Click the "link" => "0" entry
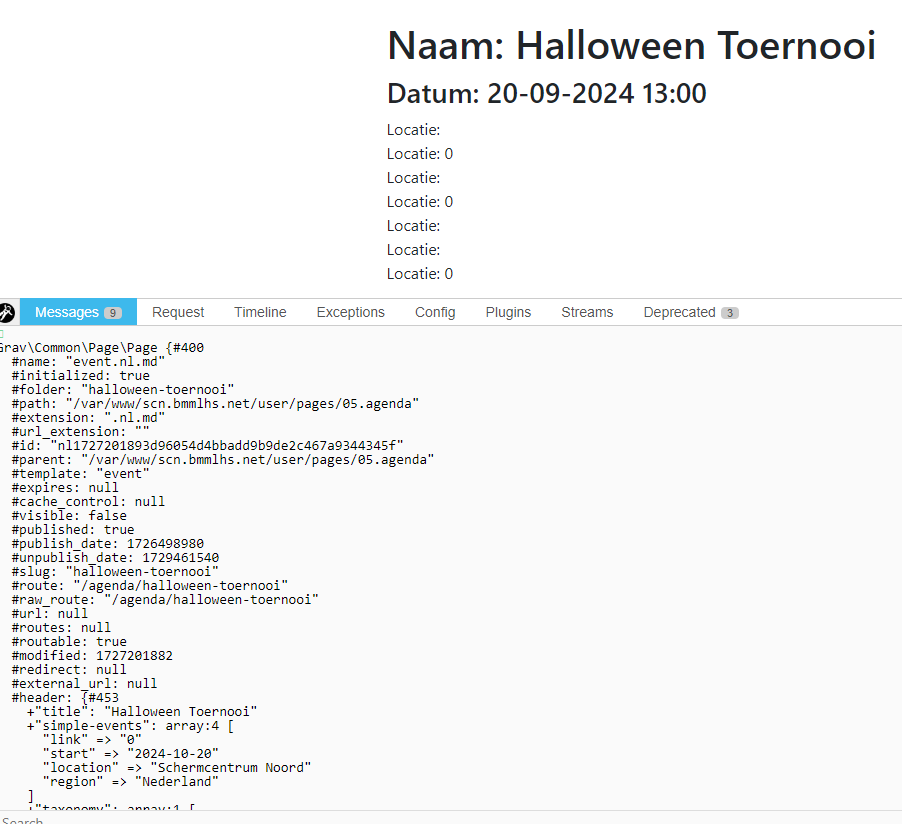Image resolution: width=902 pixels, height=824 pixels. [x=92, y=740]
